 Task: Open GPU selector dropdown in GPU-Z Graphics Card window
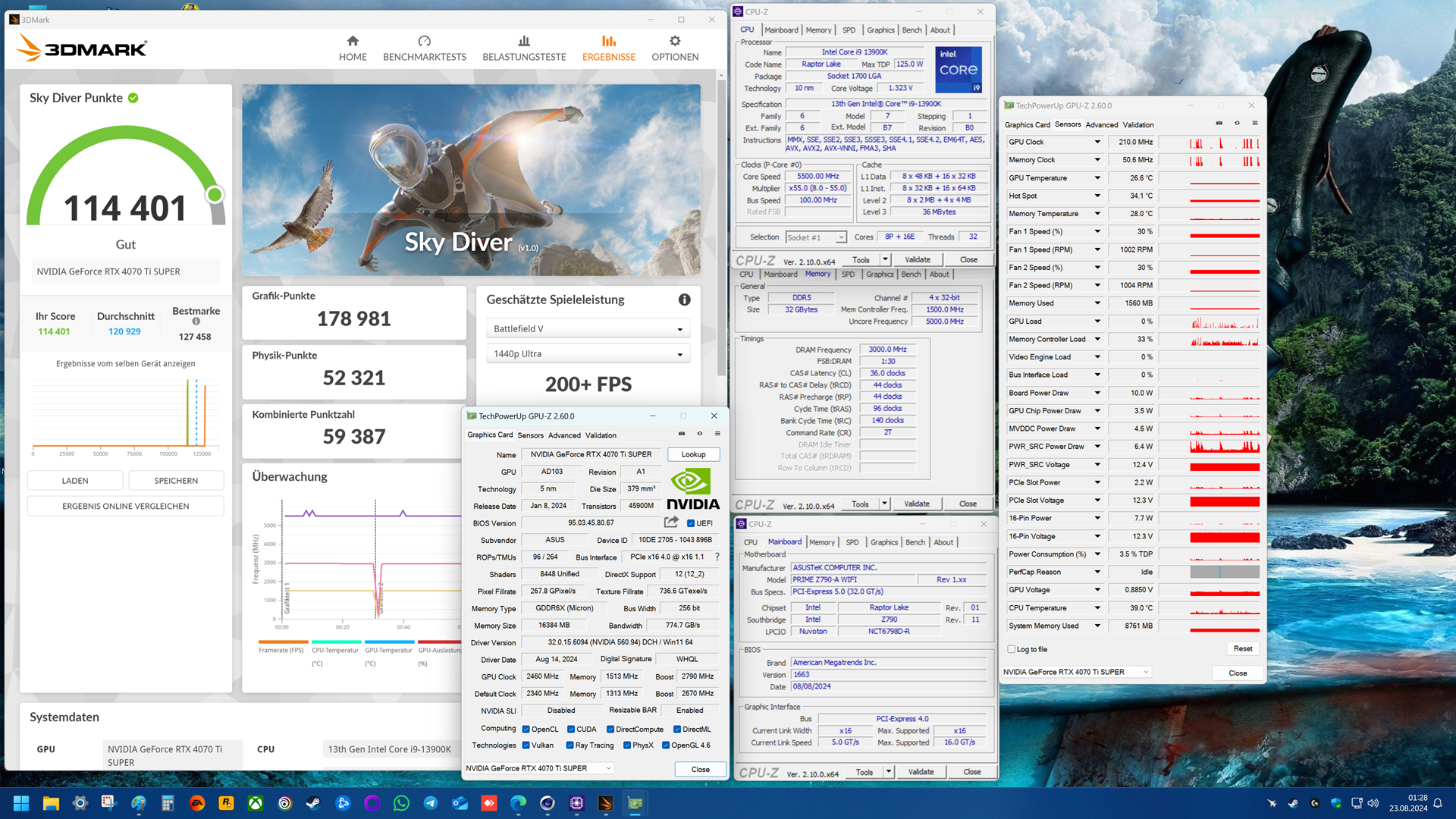(x=538, y=768)
